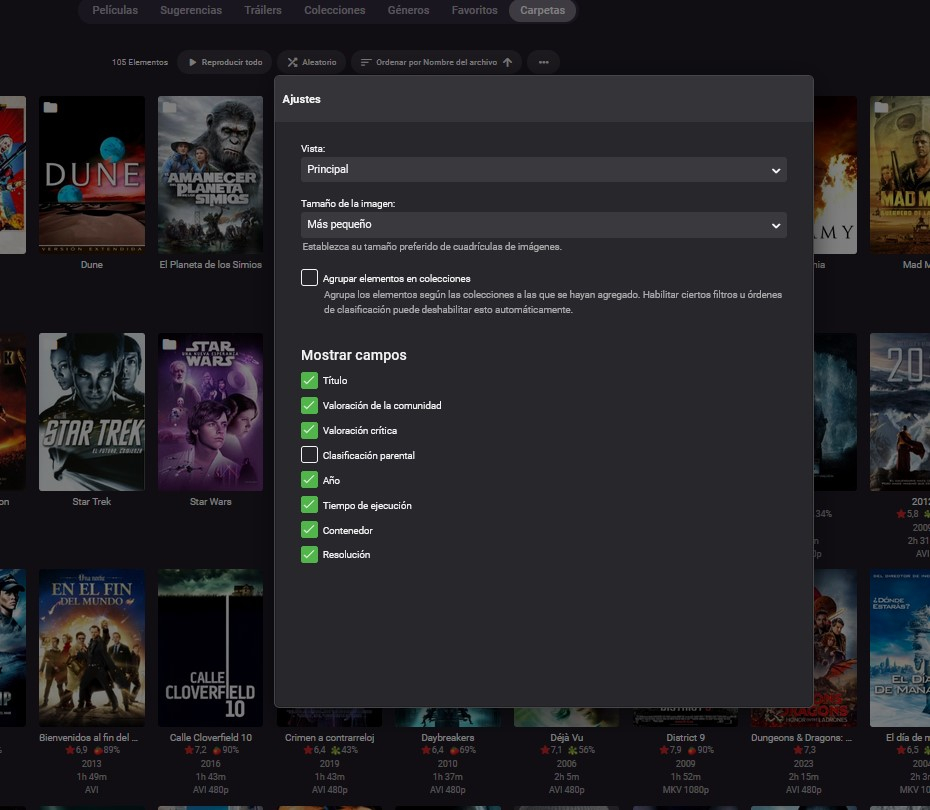The width and height of the screenshot is (930, 810).
Task: Toggle Valoración de la comunidad checkbox
Action: [x=310, y=405]
